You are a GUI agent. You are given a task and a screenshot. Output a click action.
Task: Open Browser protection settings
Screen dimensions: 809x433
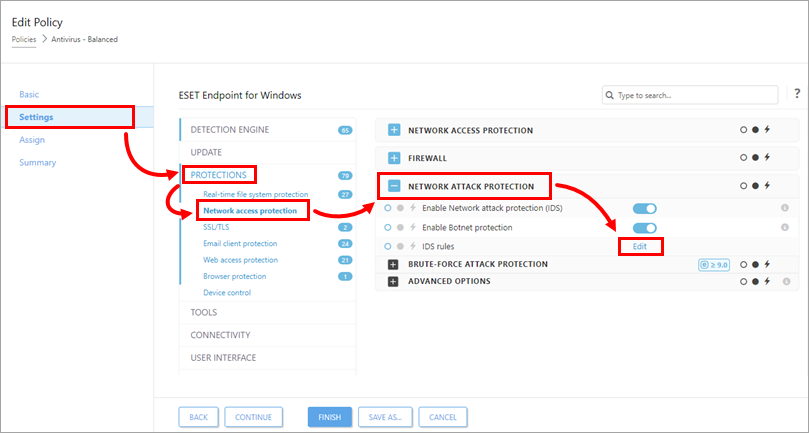[235, 276]
